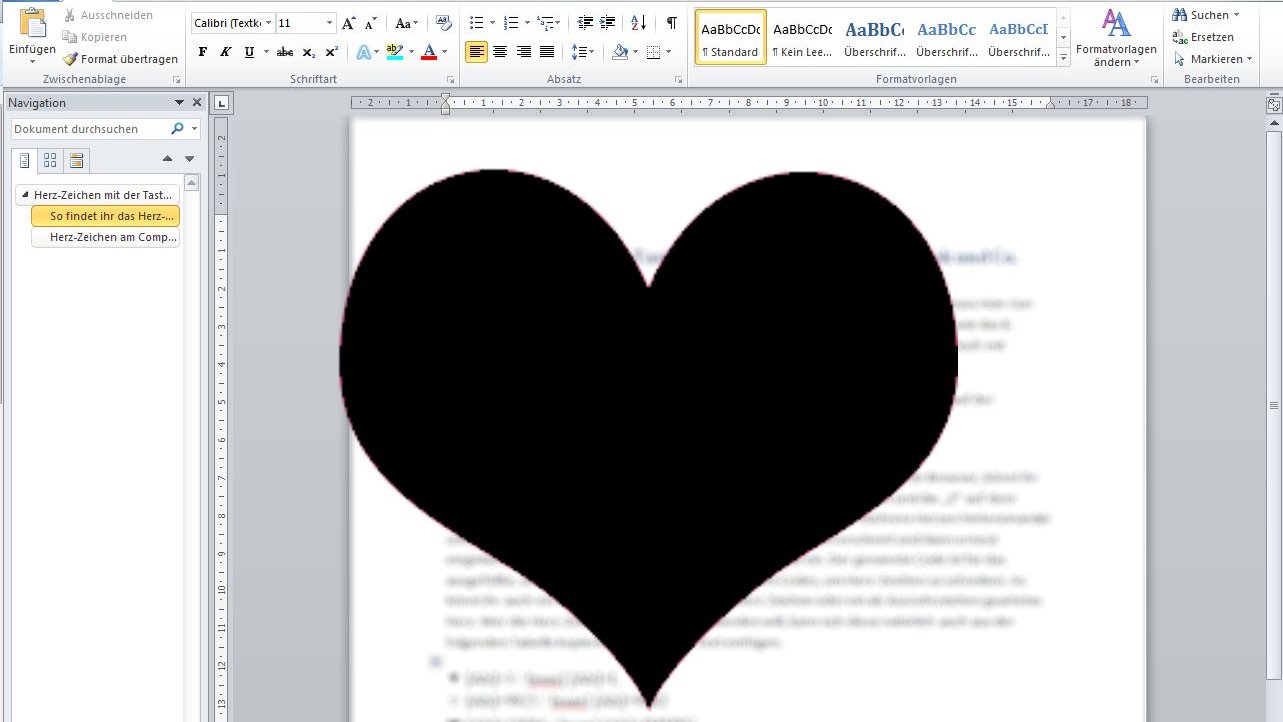Toggle justified text alignment
Image resolution: width=1283 pixels, height=722 pixels.
(x=547, y=52)
